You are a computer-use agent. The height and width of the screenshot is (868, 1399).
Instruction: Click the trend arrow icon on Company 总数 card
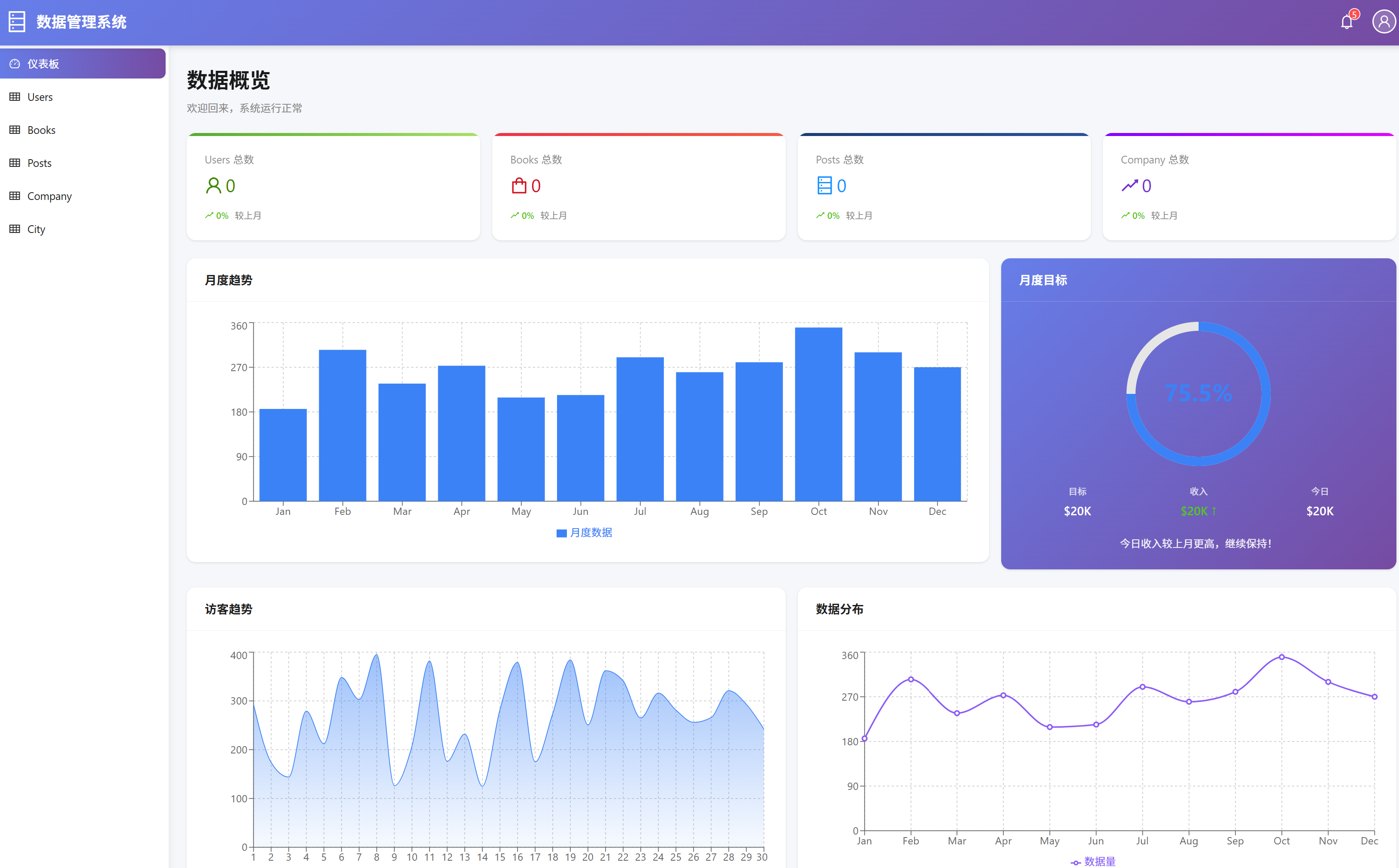point(1129,185)
